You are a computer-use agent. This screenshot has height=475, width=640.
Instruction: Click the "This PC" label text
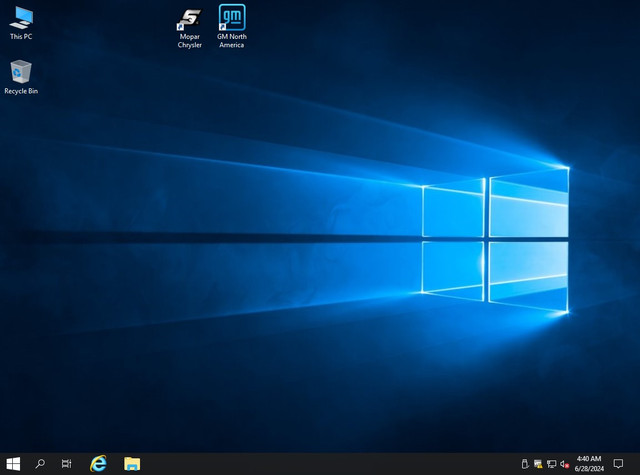coord(21,36)
